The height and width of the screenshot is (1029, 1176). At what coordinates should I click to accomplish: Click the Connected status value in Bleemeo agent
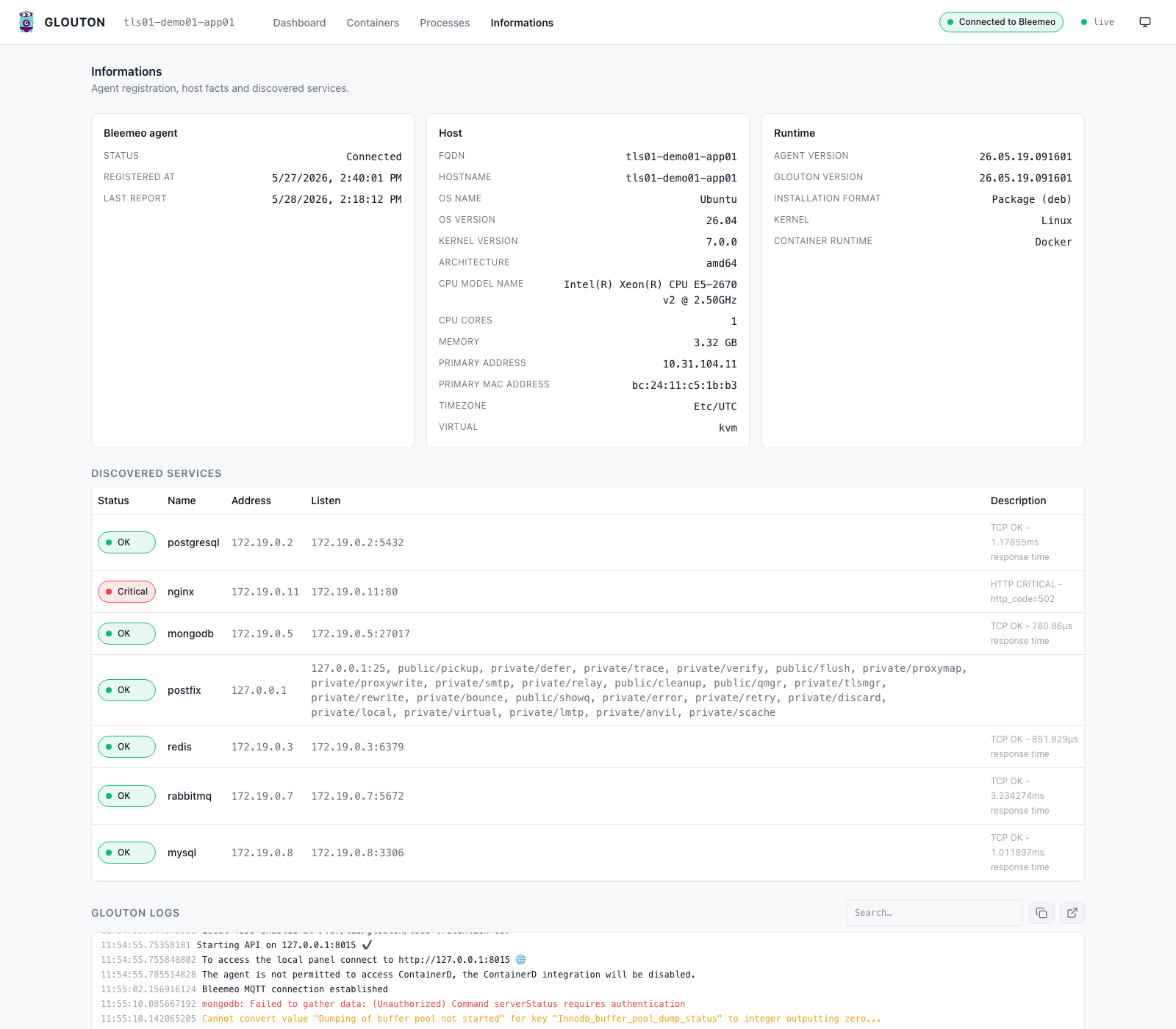tap(374, 157)
